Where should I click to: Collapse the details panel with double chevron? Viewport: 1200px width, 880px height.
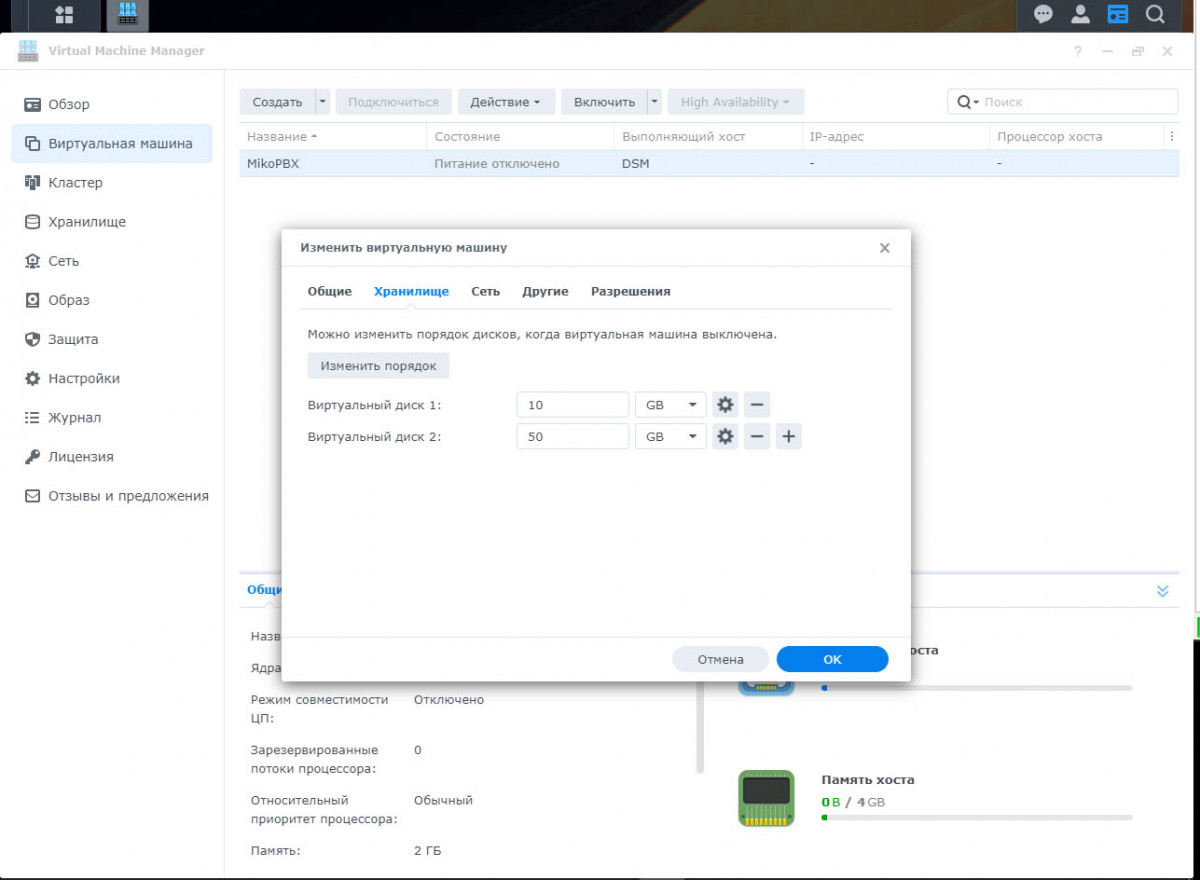[x=1162, y=591]
